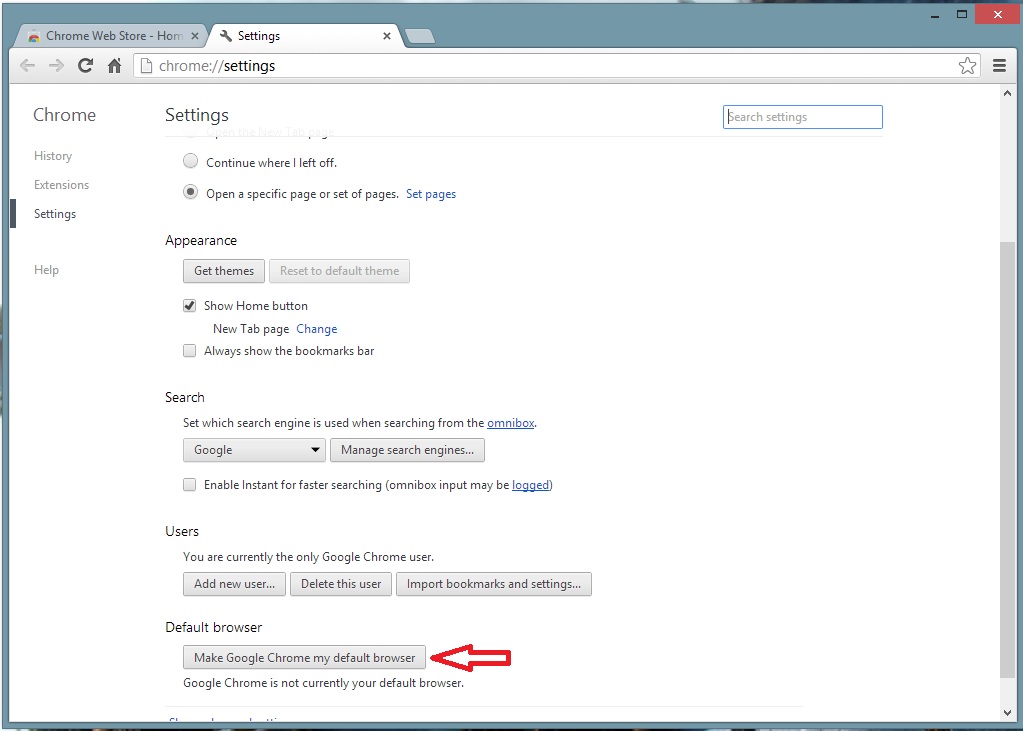
Task: Open the Set pages link
Action: 431,194
